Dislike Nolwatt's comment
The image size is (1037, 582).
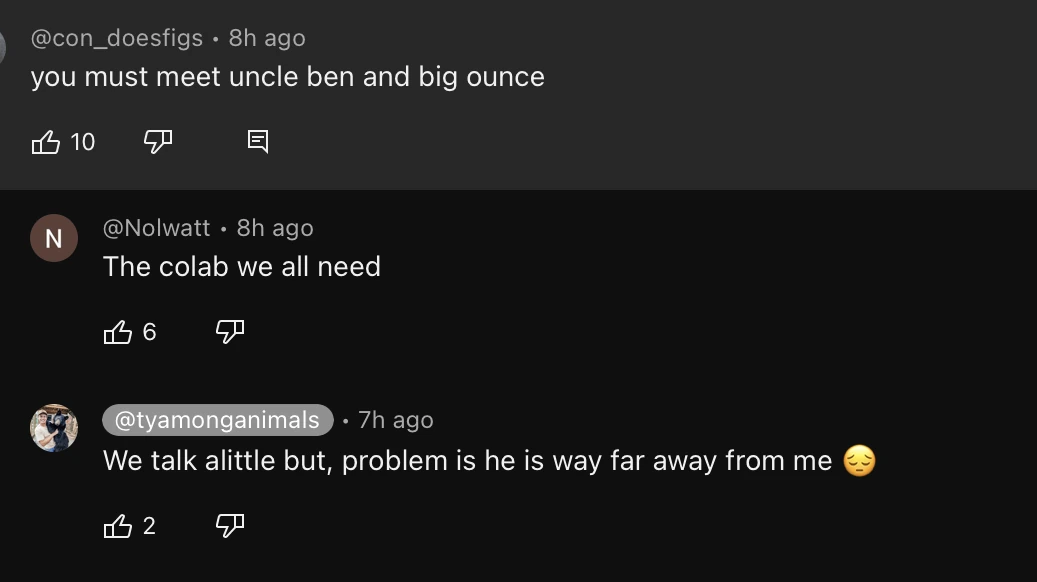tap(230, 332)
